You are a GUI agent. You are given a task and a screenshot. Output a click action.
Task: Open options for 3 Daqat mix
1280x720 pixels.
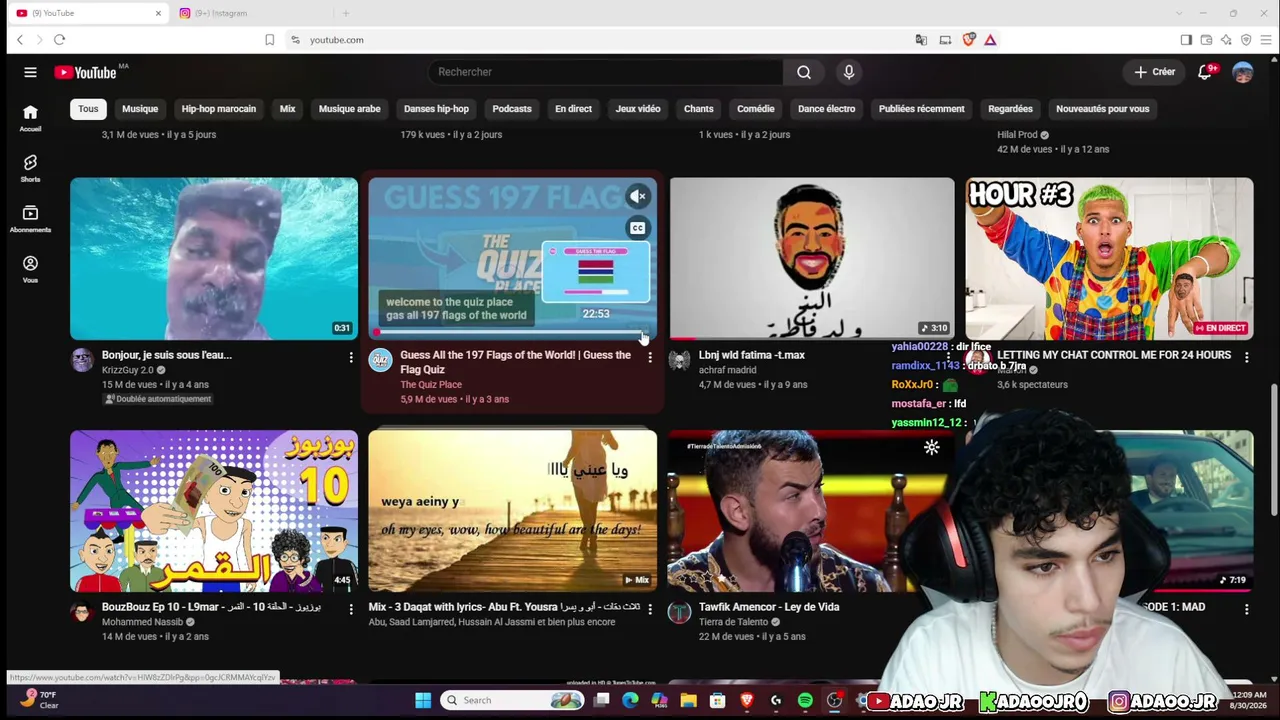tap(650, 609)
